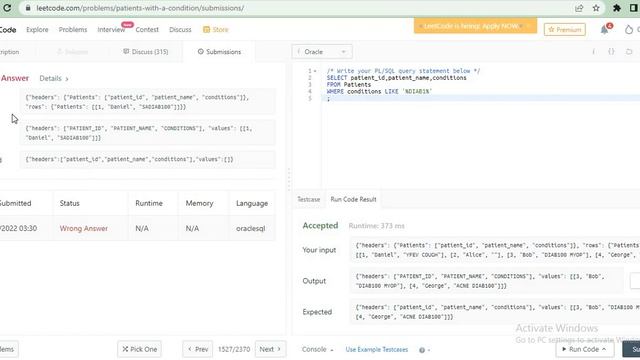
Task: Fold code at line 1 arrow
Action: pyautogui.click(x=315, y=71)
